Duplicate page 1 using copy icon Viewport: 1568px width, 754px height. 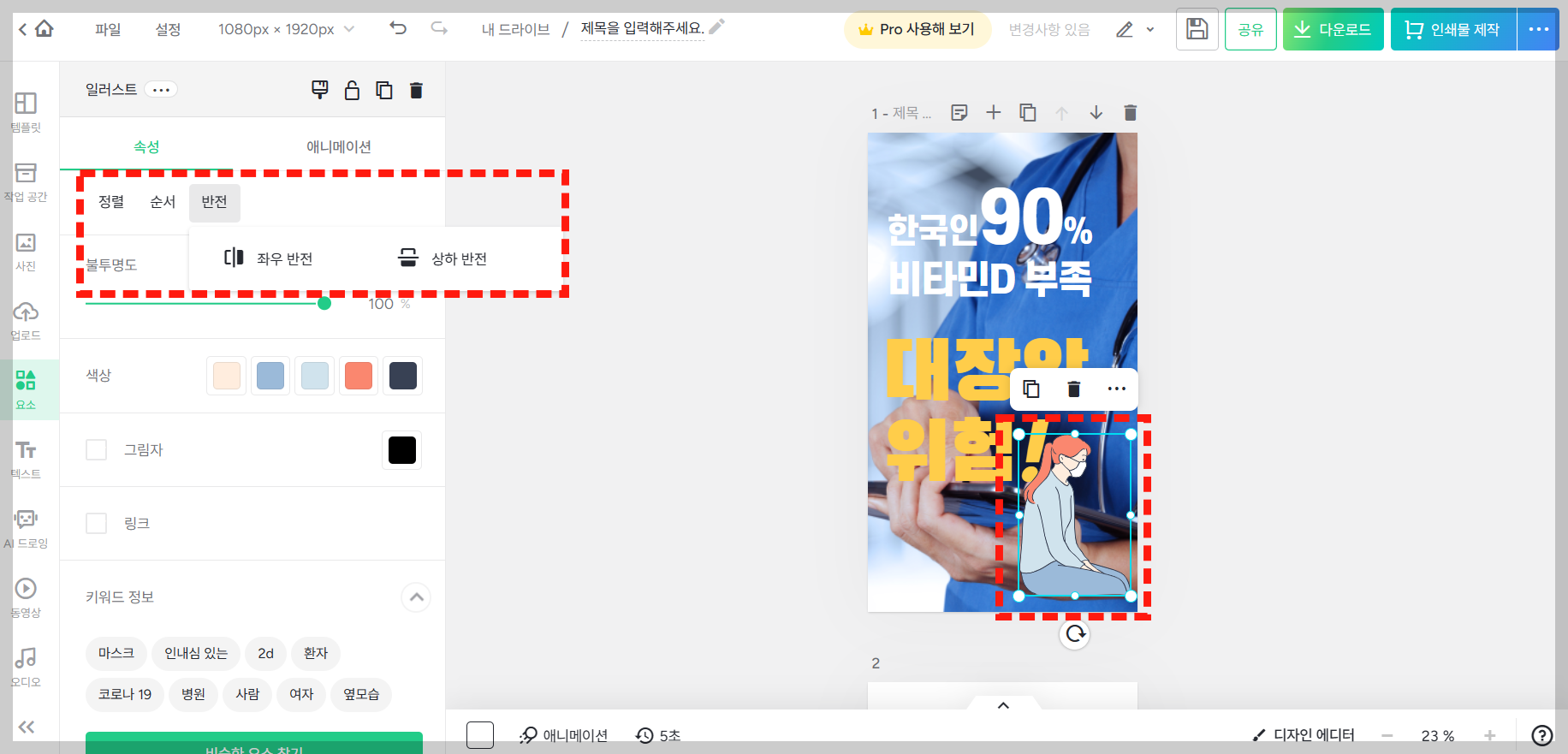1028,112
